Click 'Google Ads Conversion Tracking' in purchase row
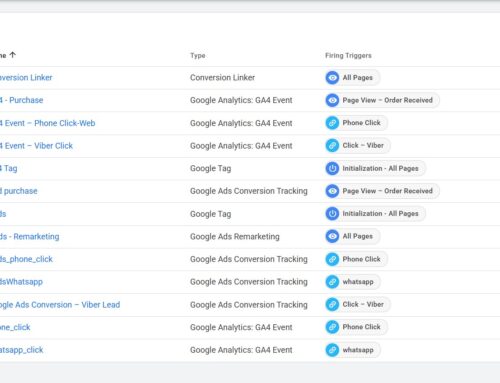This screenshot has width=500, height=383. [x=249, y=191]
